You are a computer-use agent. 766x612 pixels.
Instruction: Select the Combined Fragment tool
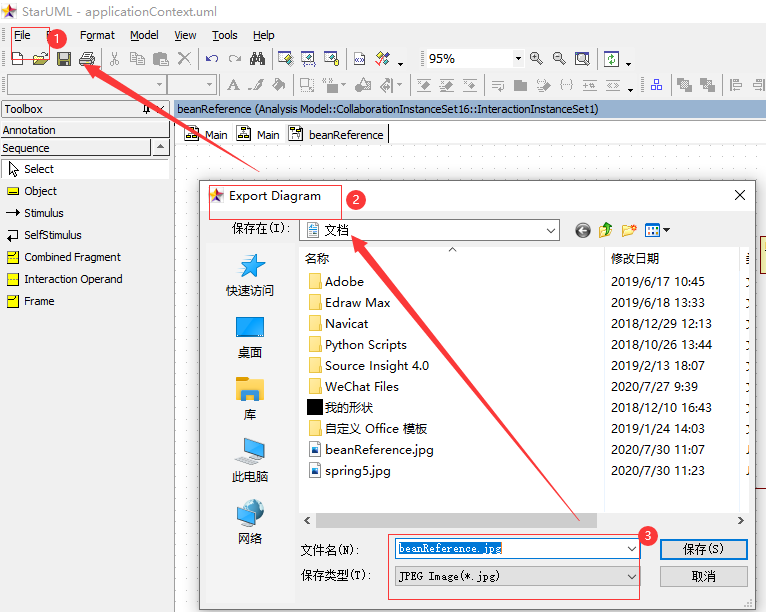click(72, 257)
